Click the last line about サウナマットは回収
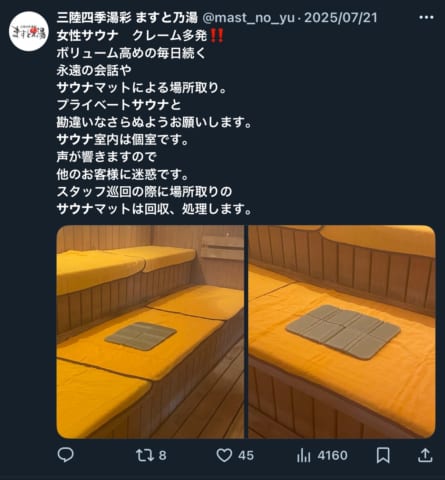Viewport: 445px width, 480px height. click(154, 209)
